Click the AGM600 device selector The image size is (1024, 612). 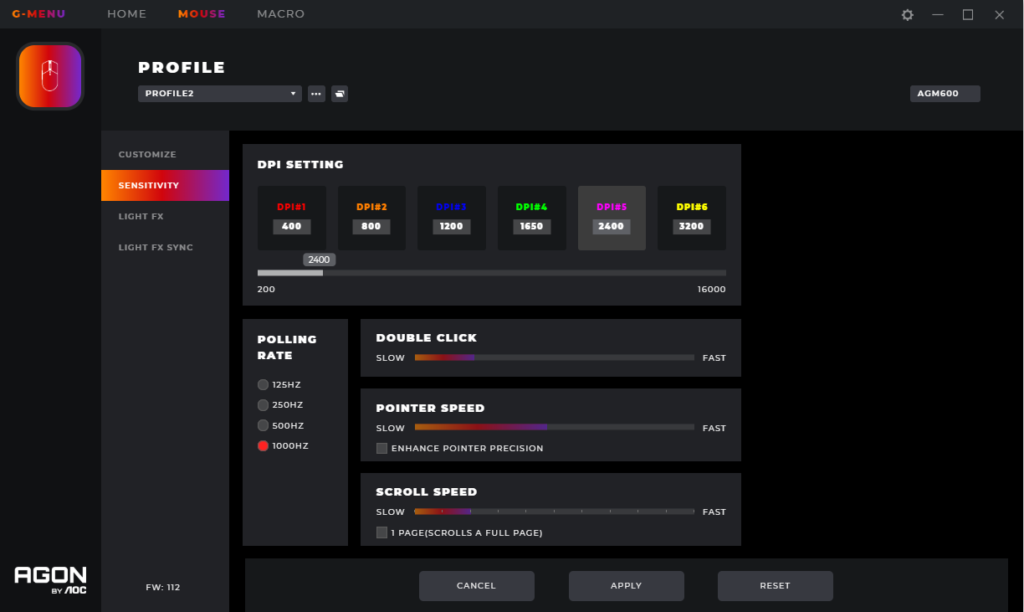(944, 94)
